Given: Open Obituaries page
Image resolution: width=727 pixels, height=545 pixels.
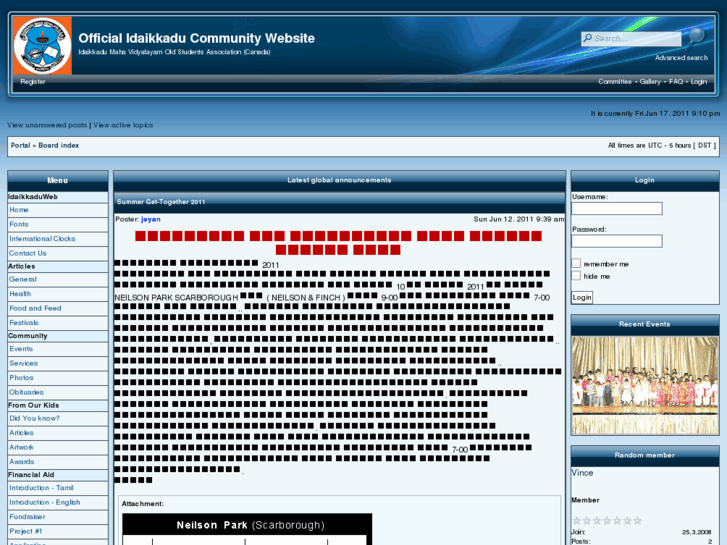Looking at the screenshot, I should 26,392.
